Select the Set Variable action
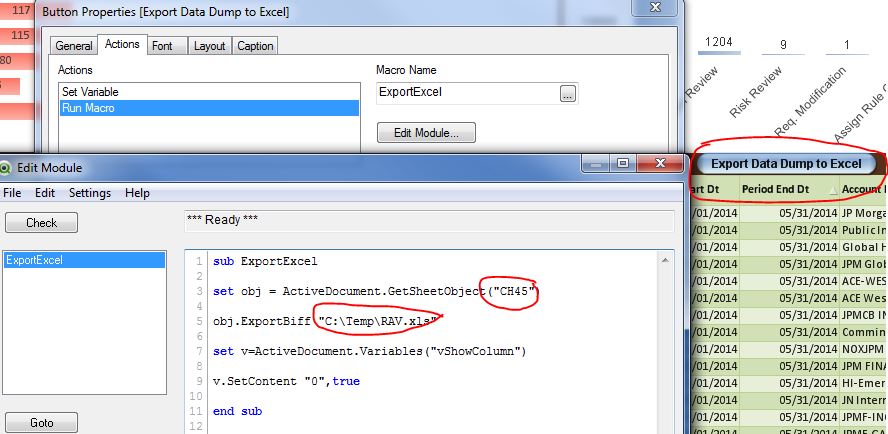 click(209, 92)
